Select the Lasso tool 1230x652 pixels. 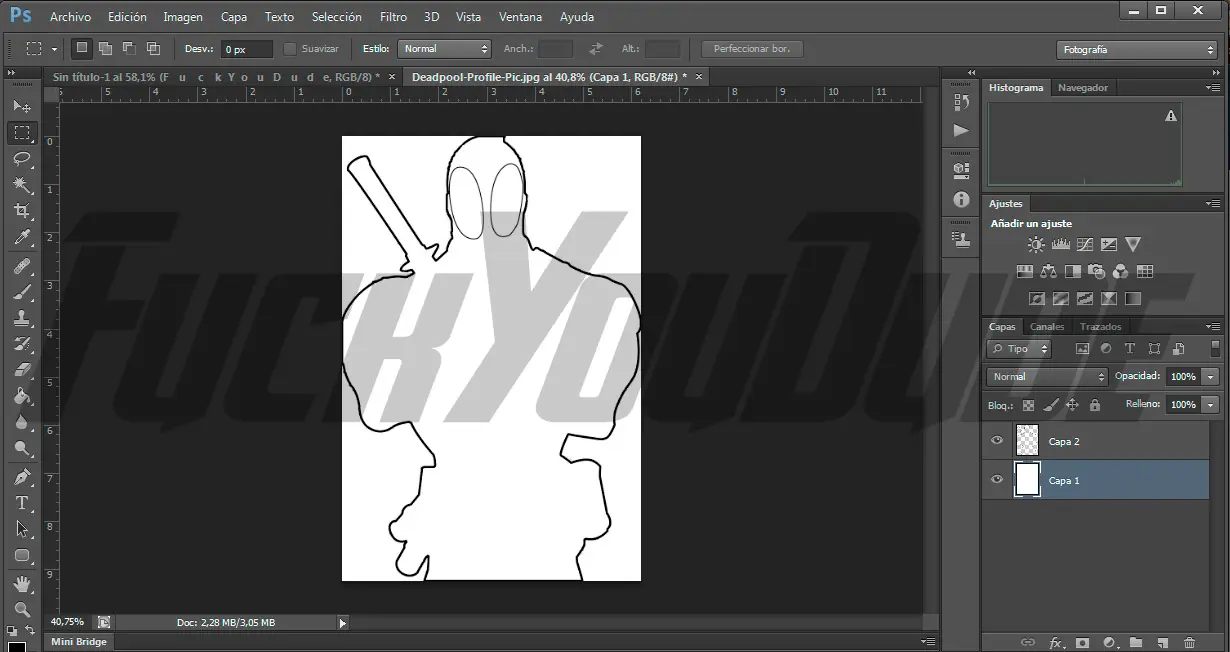click(22, 159)
